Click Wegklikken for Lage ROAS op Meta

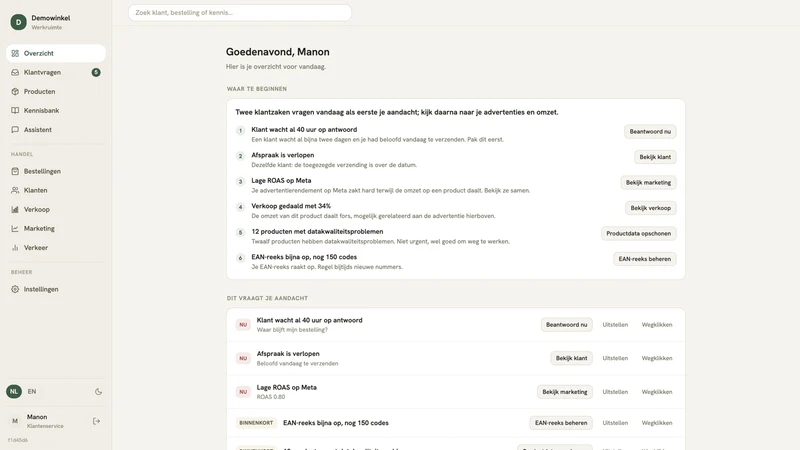pos(657,392)
